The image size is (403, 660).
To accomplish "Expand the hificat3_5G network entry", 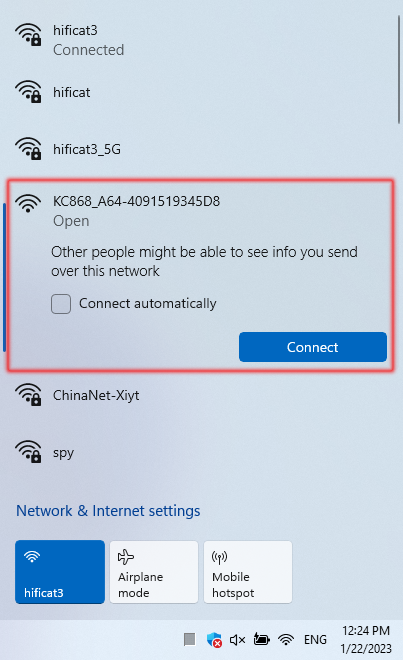I will pos(200,149).
